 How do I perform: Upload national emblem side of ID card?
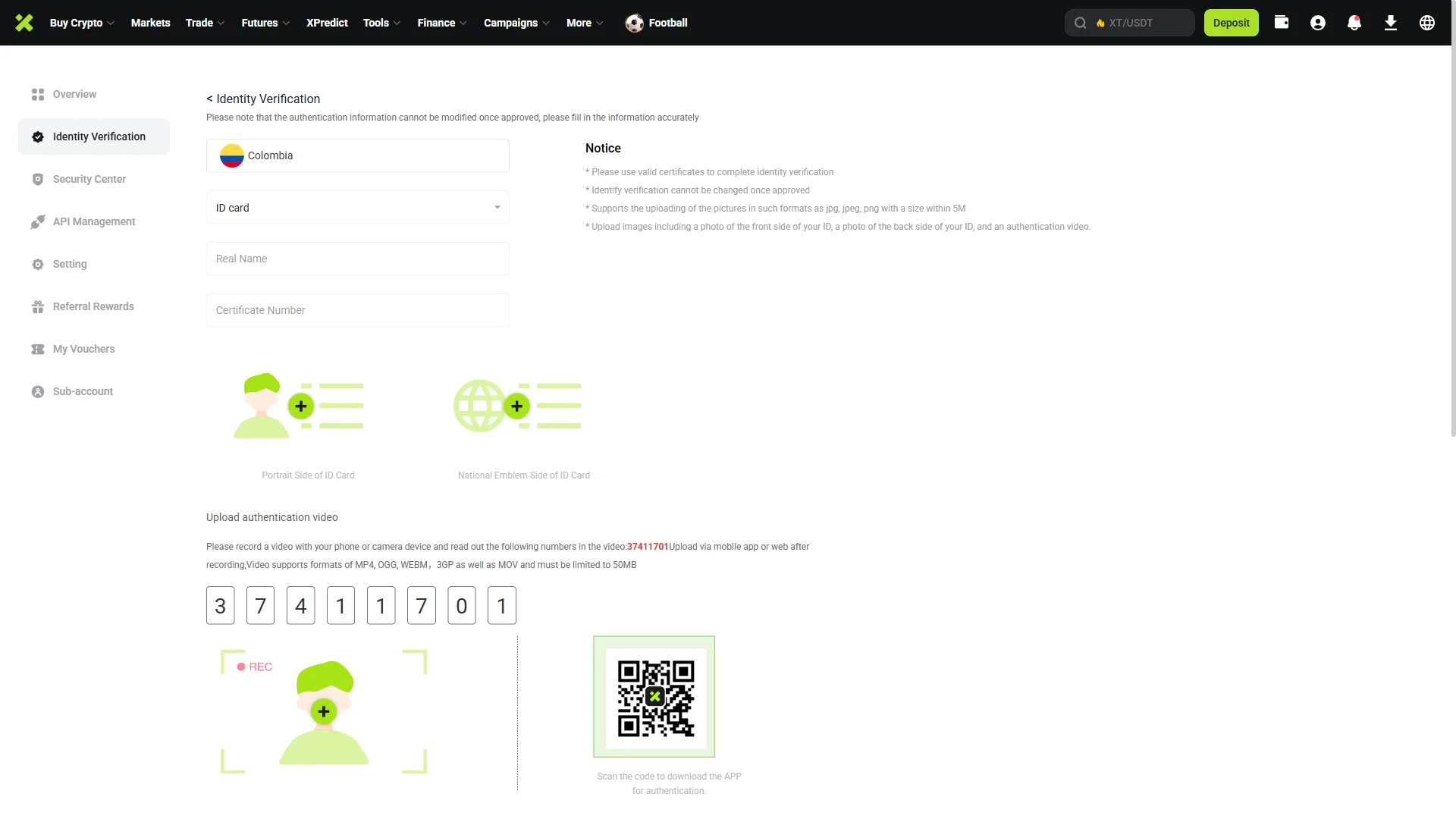pyautogui.click(x=517, y=406)
